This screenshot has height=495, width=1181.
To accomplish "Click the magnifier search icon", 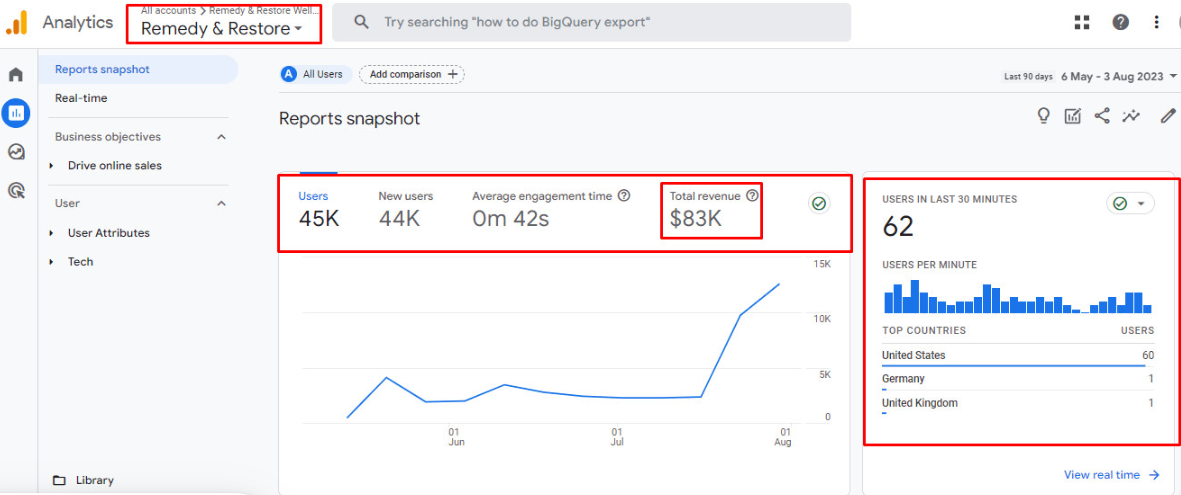I will pos(362,23).
